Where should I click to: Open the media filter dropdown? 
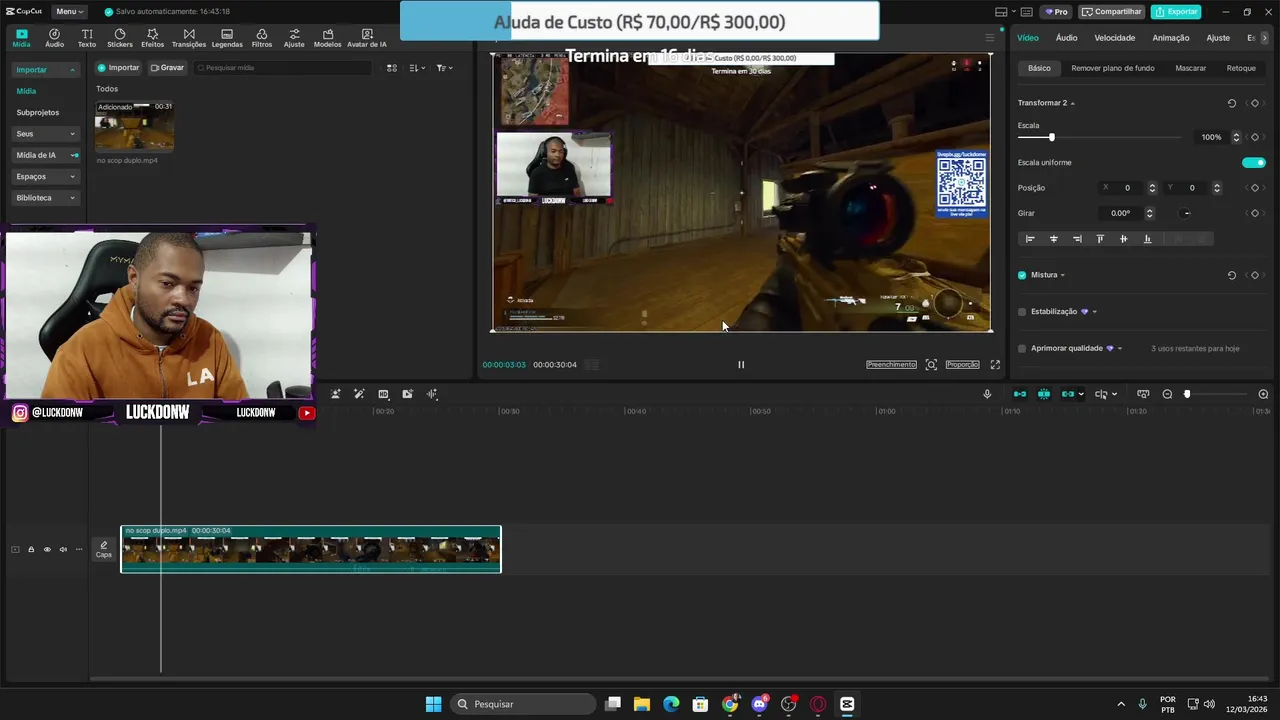pos(445,68)
